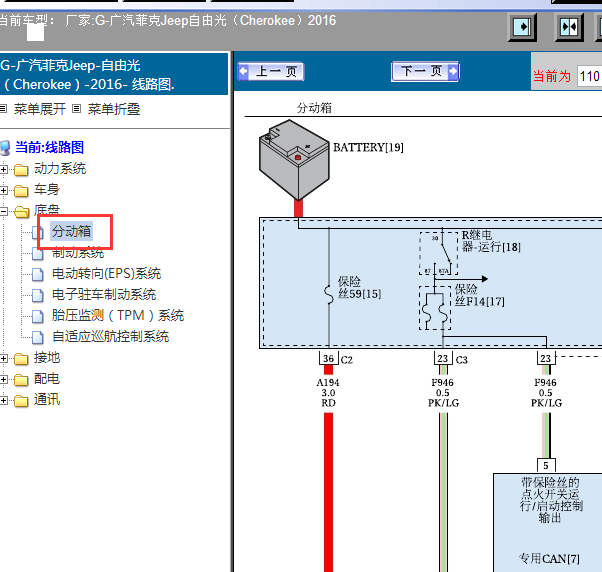Click the 保险丝59[15] fuse label
The image size is (602, 572).
(359, 288)
